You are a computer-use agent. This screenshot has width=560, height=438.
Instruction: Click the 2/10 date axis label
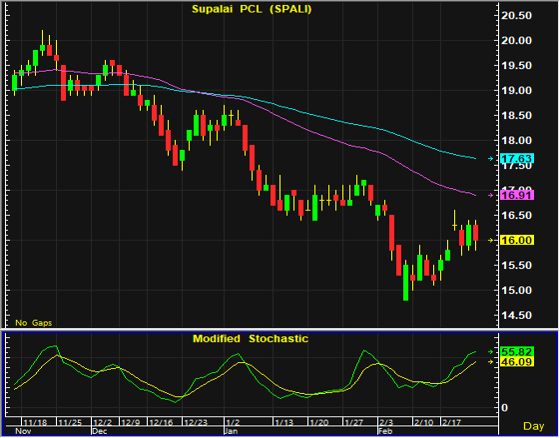[424, 423]
